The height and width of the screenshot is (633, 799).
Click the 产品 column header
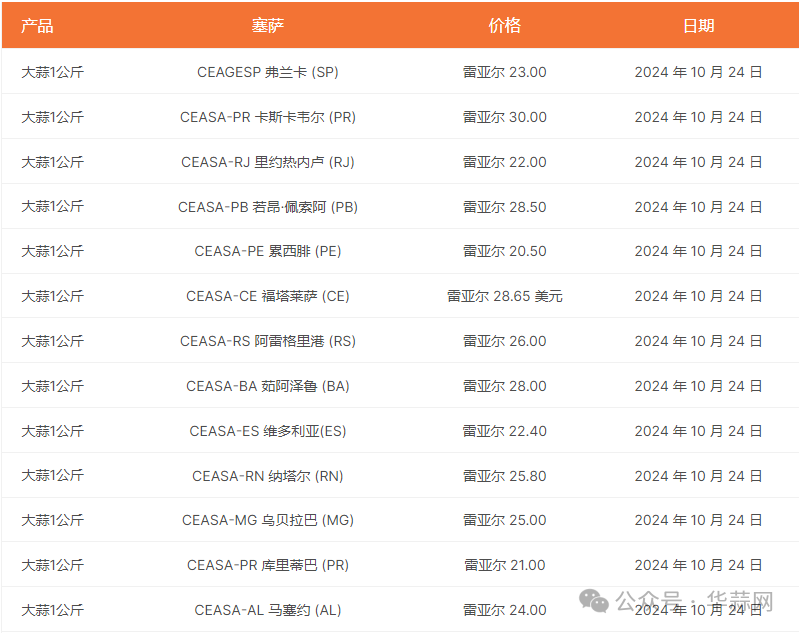37,25
